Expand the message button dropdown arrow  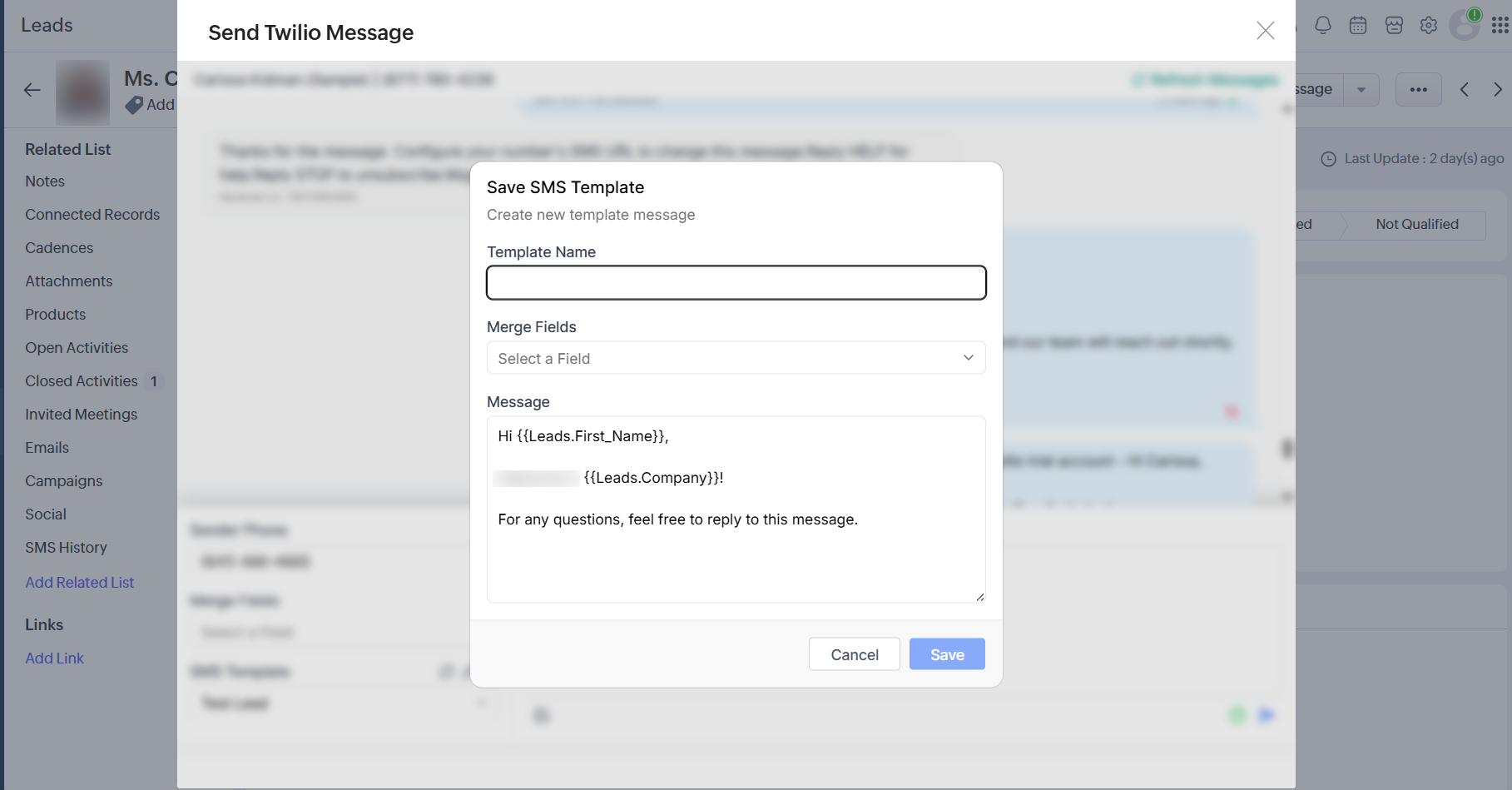tap(1361, 90)
